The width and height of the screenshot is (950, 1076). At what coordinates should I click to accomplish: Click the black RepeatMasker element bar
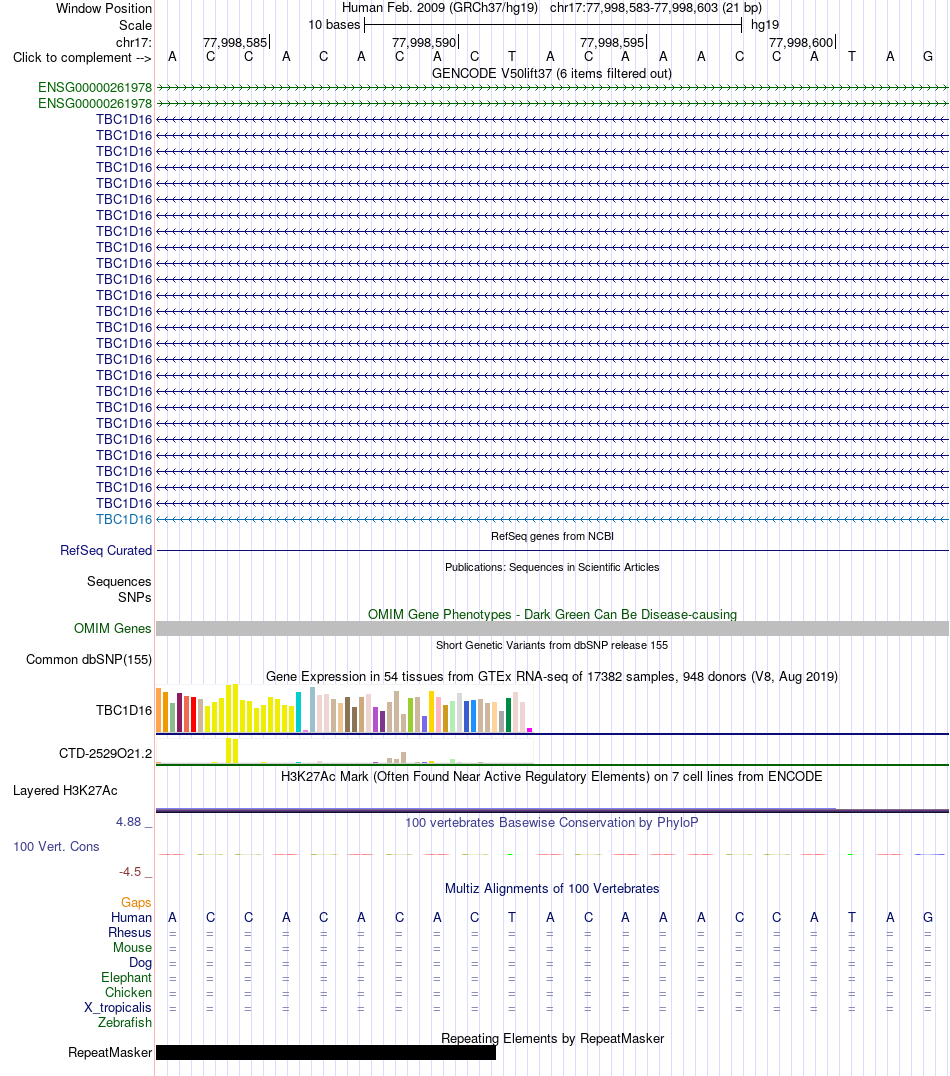326,1053
